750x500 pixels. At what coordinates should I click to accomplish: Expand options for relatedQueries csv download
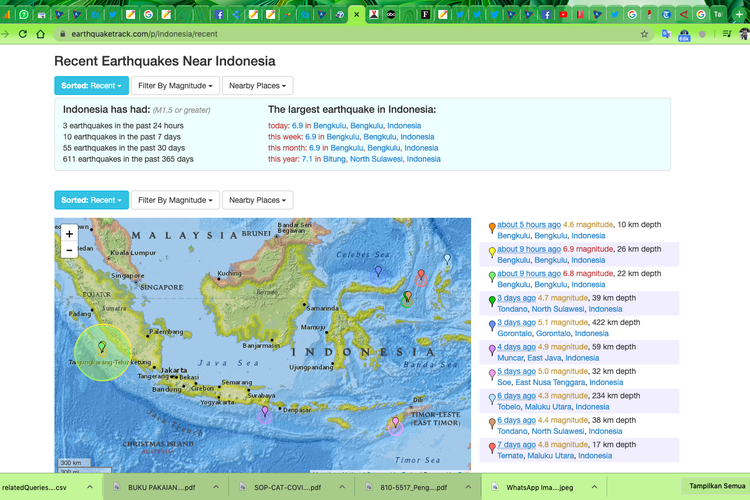tap(90, 487)
